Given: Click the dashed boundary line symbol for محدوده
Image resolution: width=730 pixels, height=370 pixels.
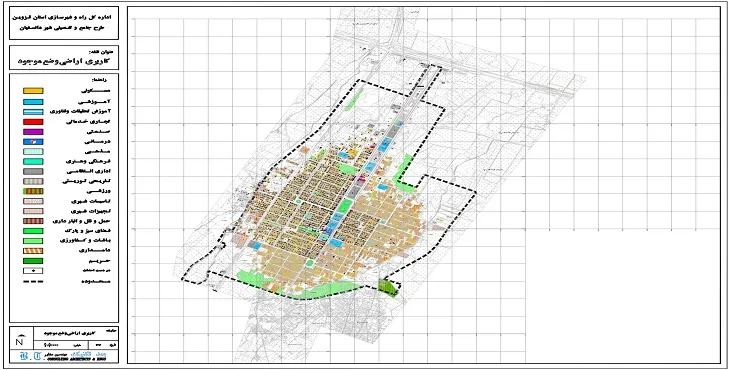Looking at the screenshot, I should pyautogui.click(x=33, y=281).
